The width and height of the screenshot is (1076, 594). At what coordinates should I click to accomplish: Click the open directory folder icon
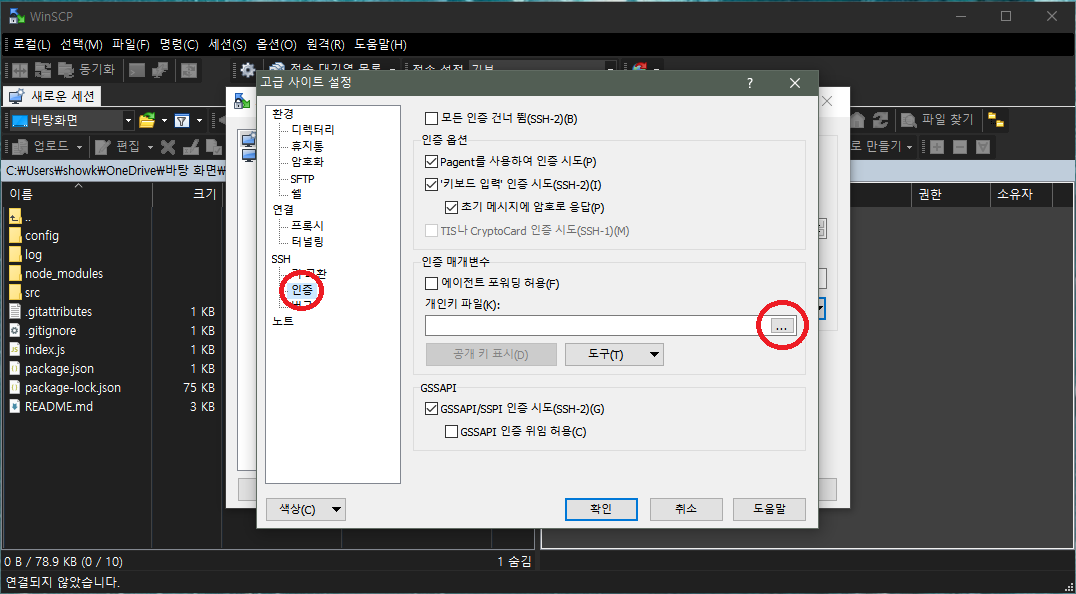coord(146,121)
